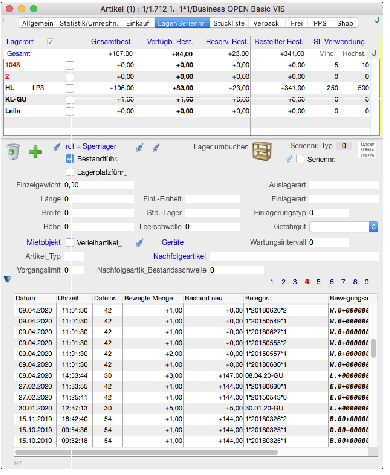Image resolution: width=390 pixels, height=475 pixels.
Task: Click the Sperrlager link
Action: [x=91, y=147]
